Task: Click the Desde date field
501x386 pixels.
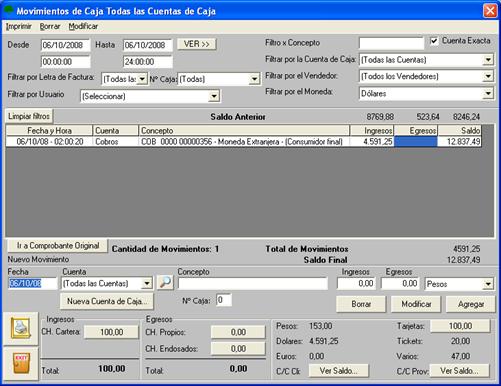Action: click(x=65, y=45)
